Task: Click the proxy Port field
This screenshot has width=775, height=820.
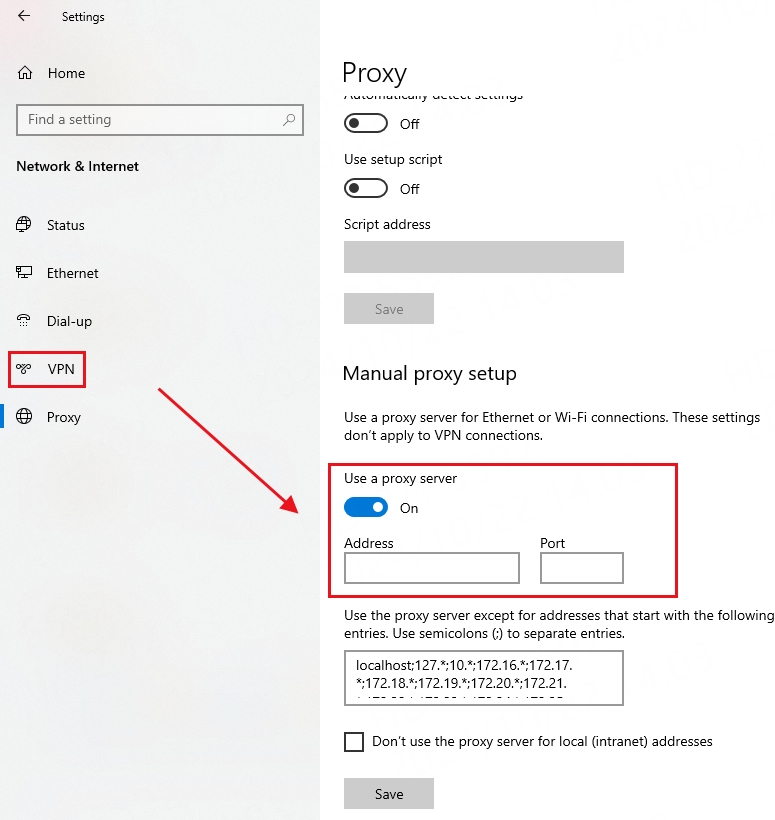Action: coord(582,569)
